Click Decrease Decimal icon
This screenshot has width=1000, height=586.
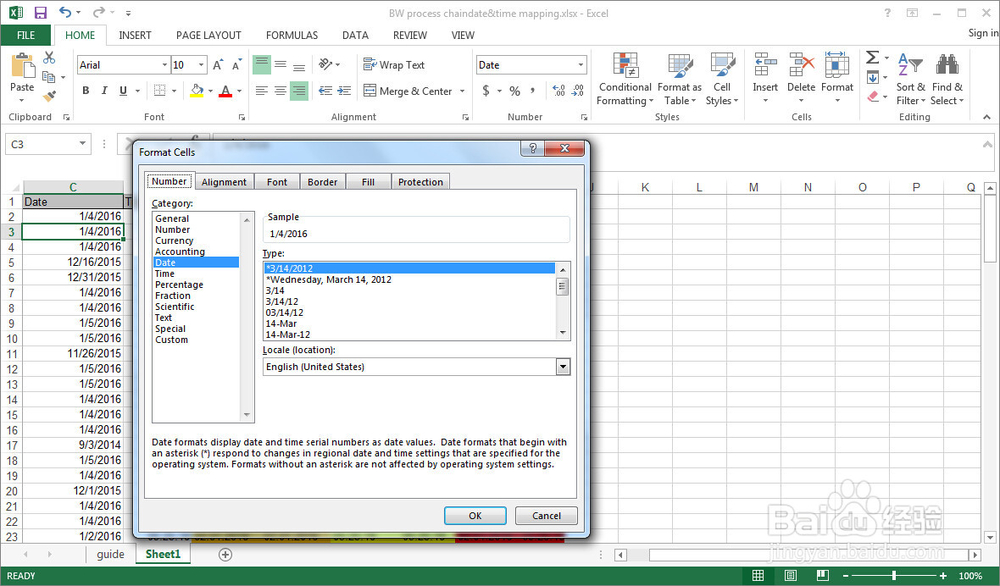pyautogui.click(x=578, y=91)
